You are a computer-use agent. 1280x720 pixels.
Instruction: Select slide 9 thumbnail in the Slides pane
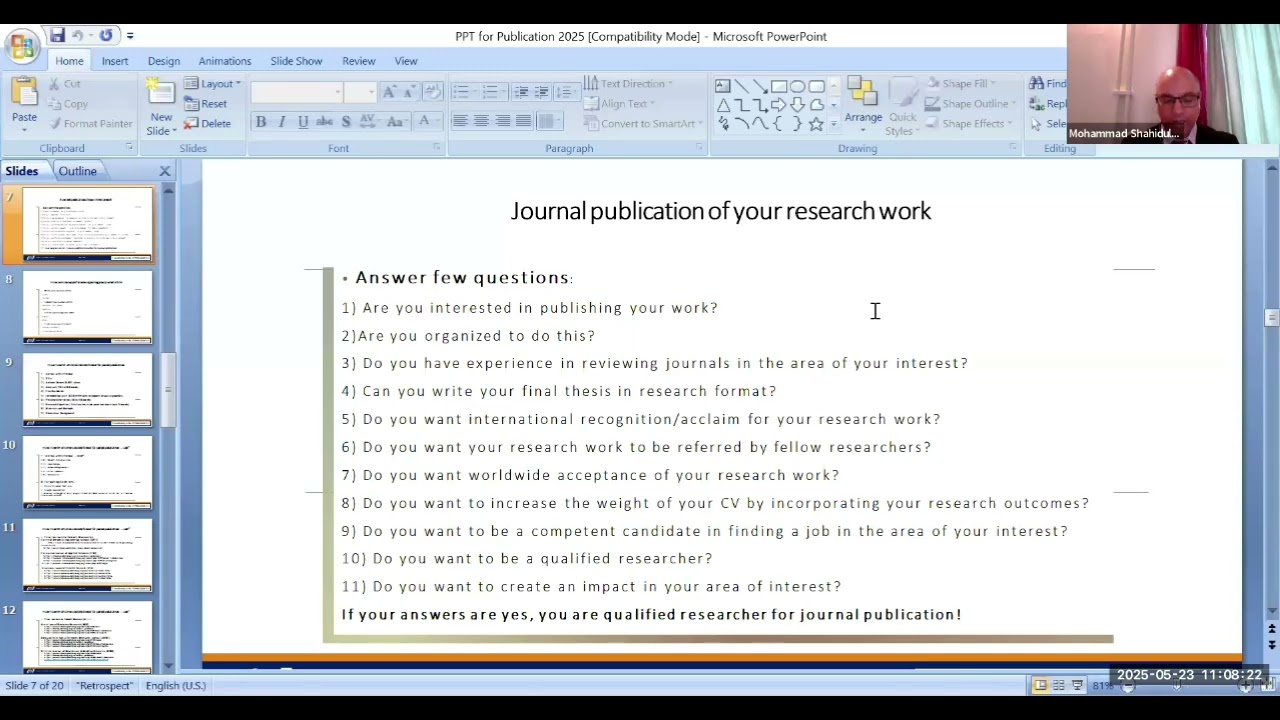pyautogui.click(x=88, y=390)
